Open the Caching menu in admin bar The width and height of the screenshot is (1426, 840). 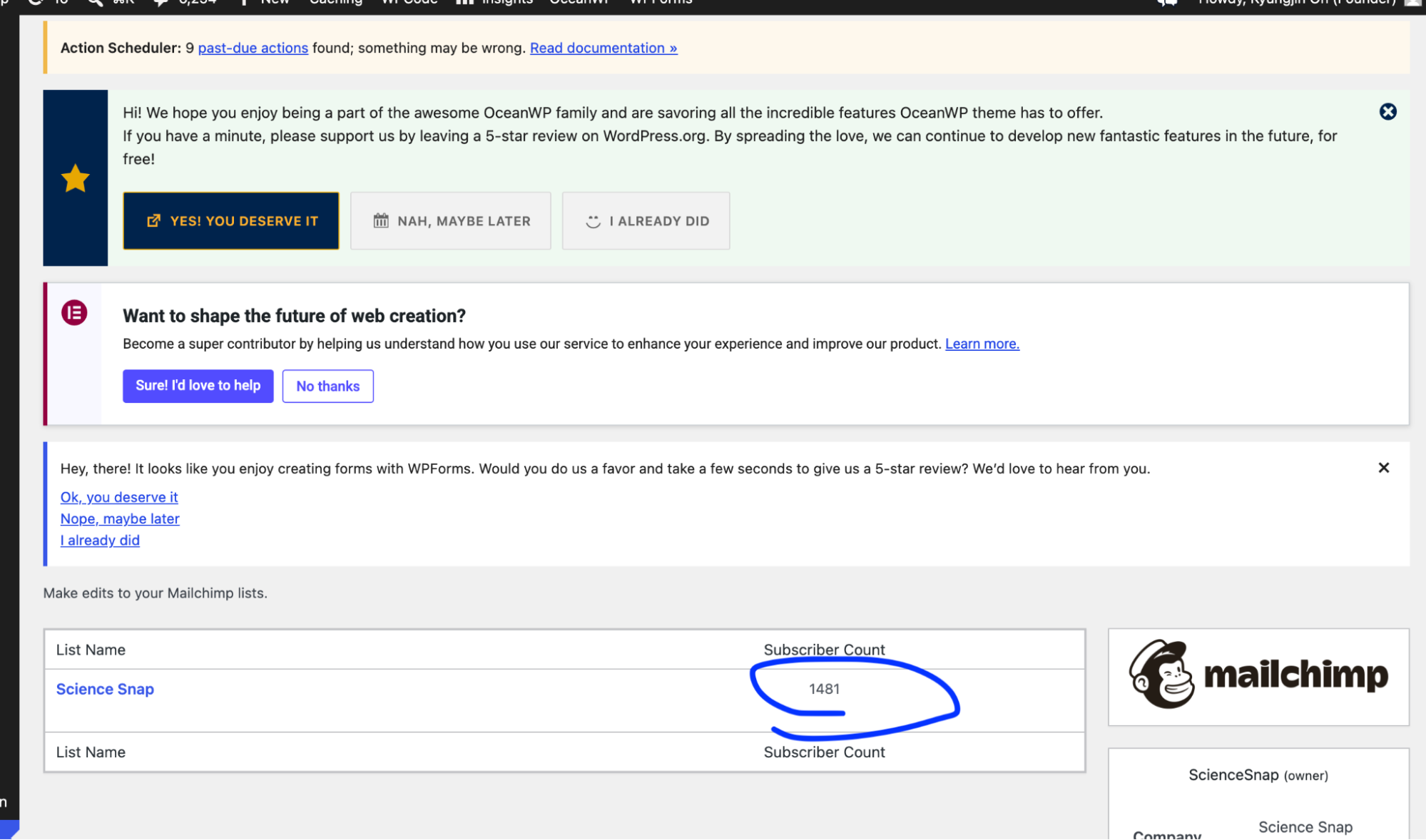335,3
